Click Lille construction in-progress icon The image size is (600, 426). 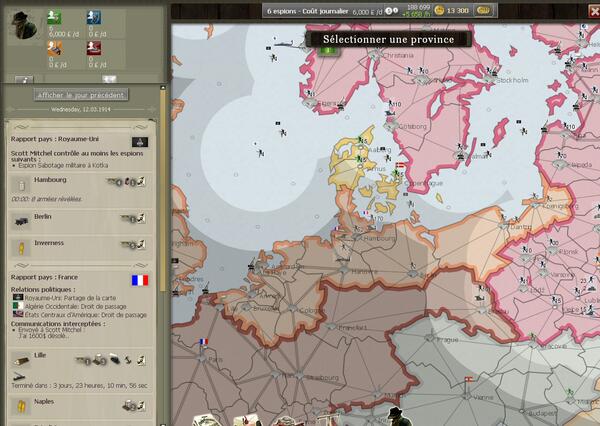(19, 377)
